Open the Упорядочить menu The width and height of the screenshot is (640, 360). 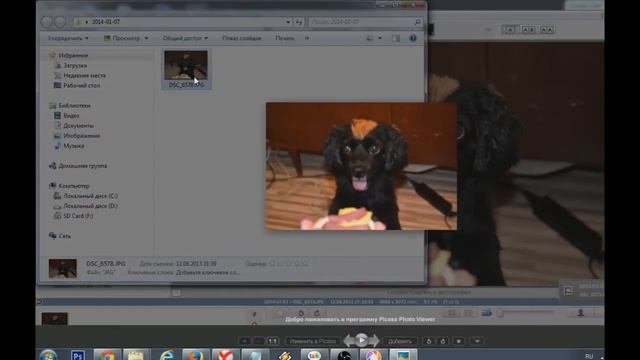click(x=68, y=38)
